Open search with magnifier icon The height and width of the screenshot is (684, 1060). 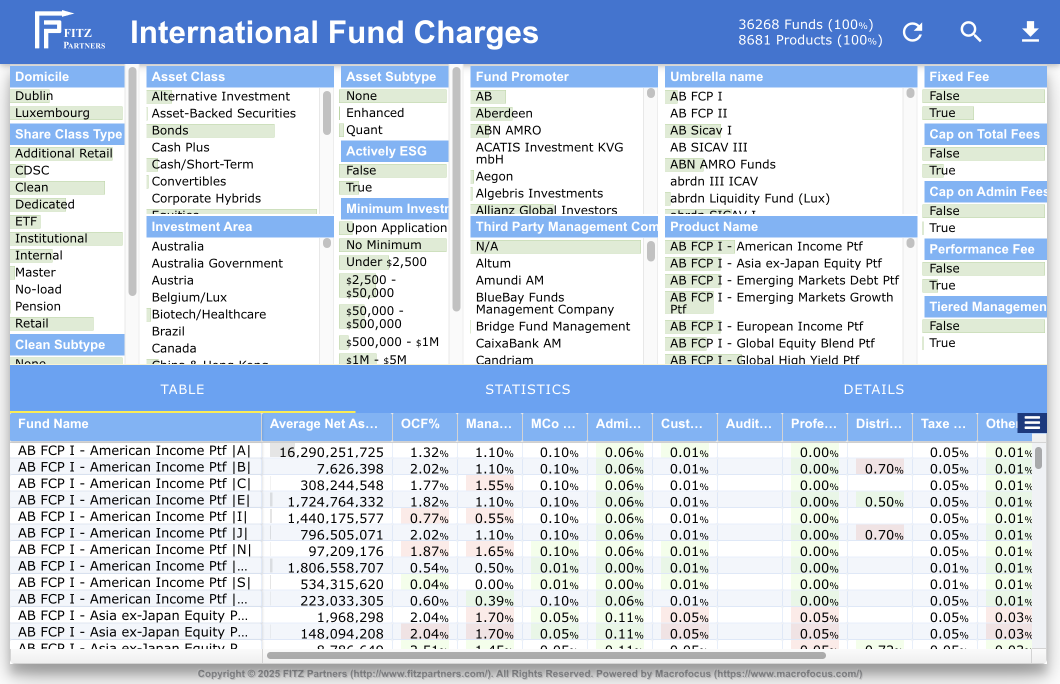(x=971, y=32)
